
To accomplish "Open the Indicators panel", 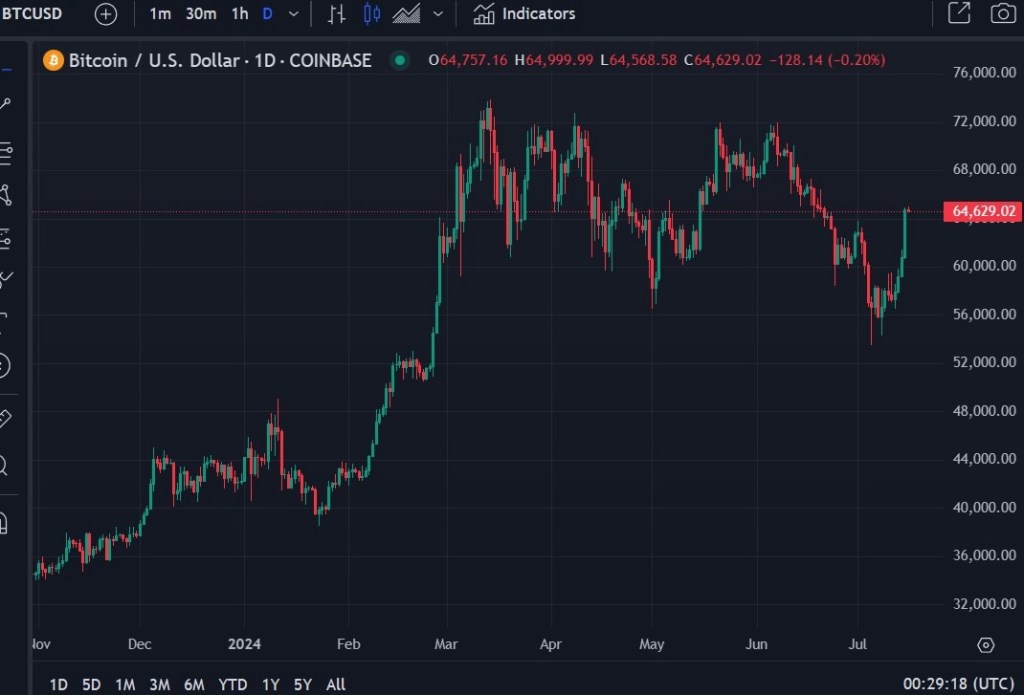I will point(524,14).
